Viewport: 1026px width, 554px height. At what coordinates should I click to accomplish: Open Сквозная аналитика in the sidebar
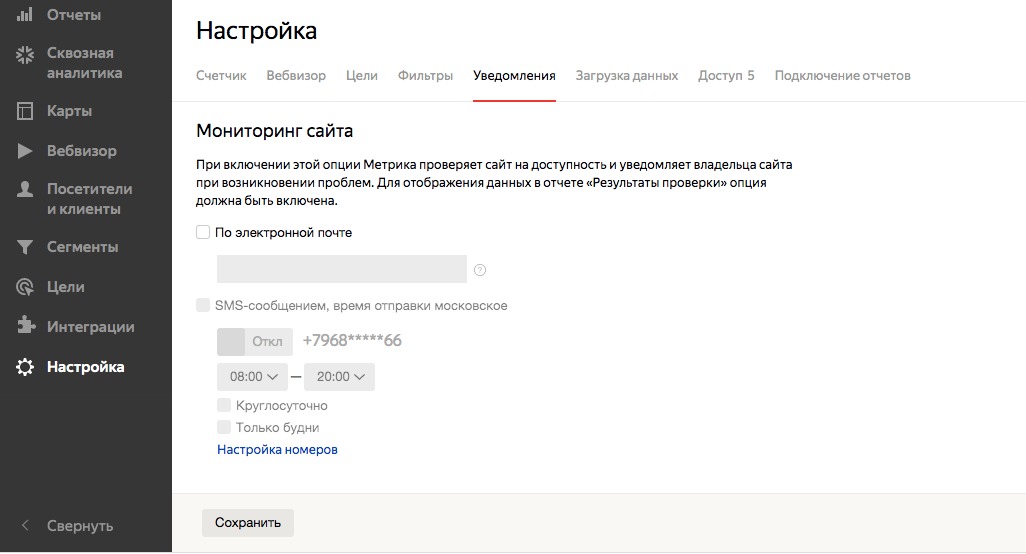84,63
